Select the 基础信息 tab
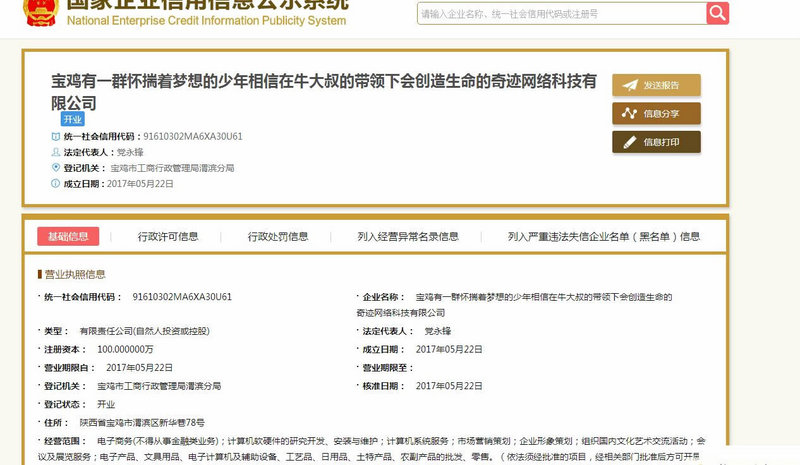Screen dimensions: 800x465 click(68, 236)
